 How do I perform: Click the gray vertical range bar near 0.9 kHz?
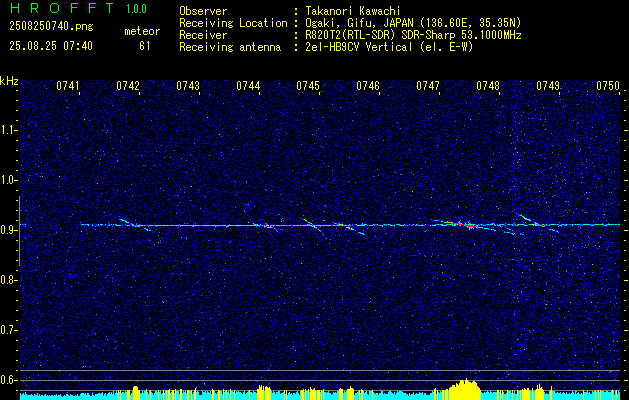coord(19,231)
